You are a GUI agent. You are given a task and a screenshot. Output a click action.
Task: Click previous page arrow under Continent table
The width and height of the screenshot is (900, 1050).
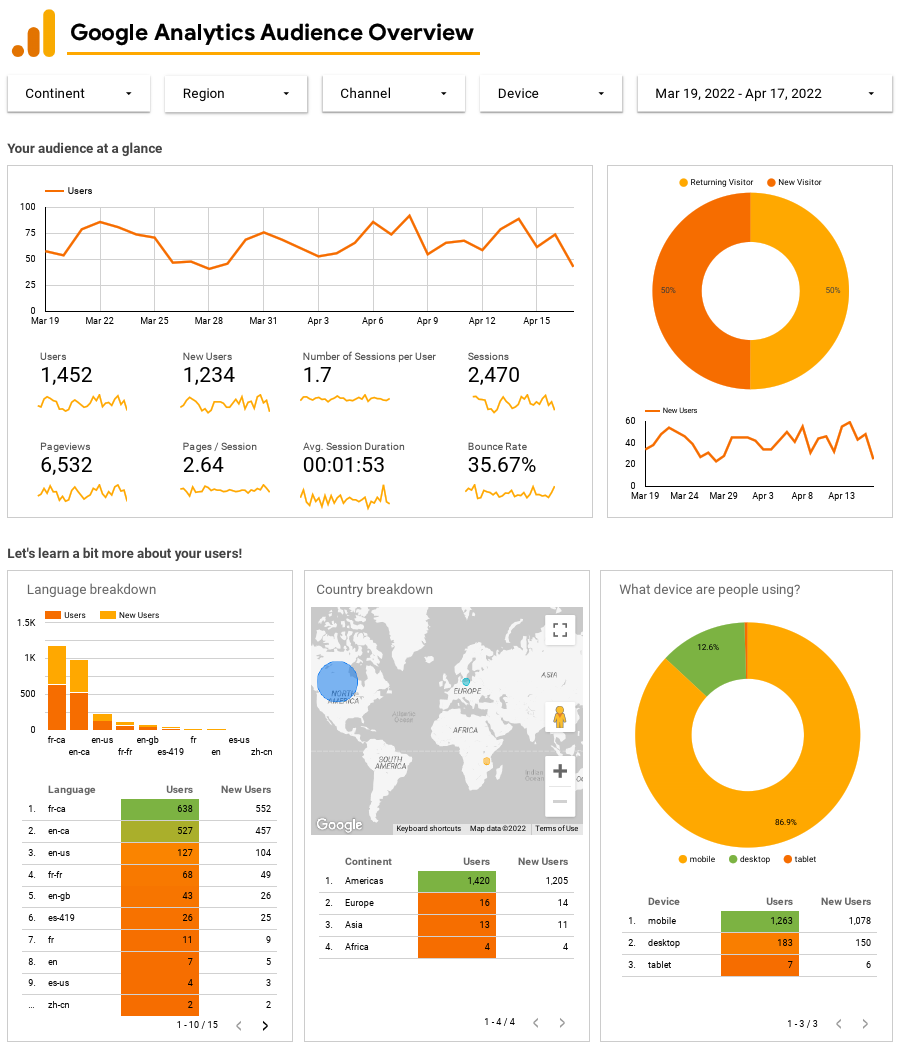[535, 1023]
